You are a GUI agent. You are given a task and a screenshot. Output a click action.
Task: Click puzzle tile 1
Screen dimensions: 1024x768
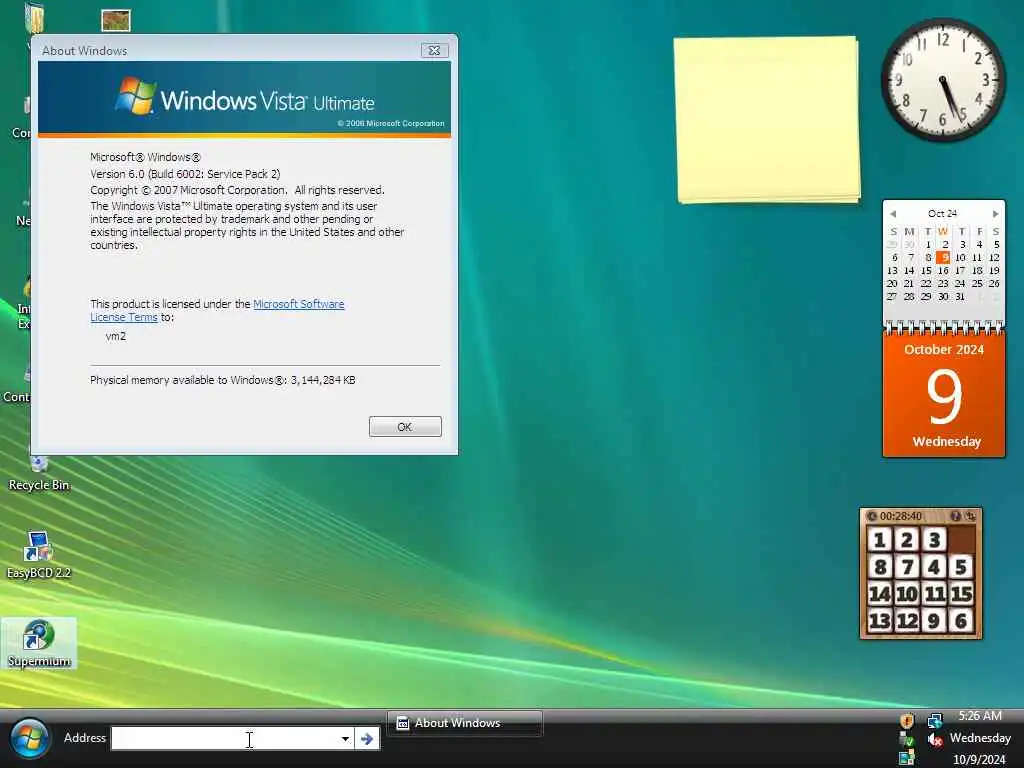[x=880, y=540]
